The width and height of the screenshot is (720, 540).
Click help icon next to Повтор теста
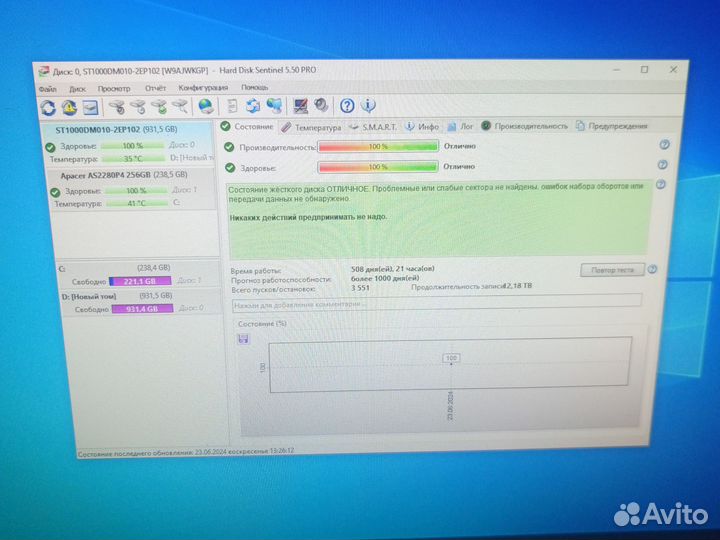coord(652,270)
